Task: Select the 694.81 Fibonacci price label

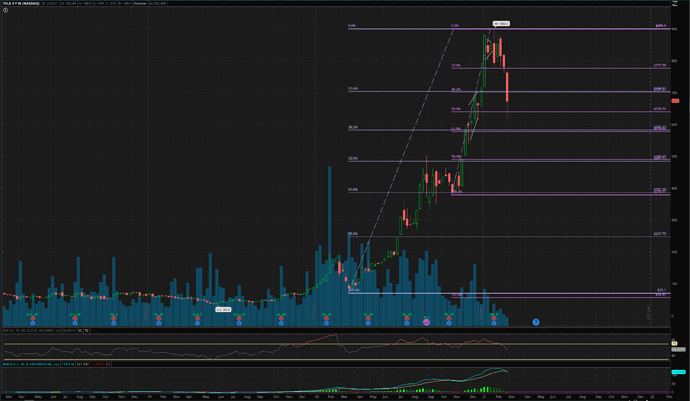Action: (660, 91)
